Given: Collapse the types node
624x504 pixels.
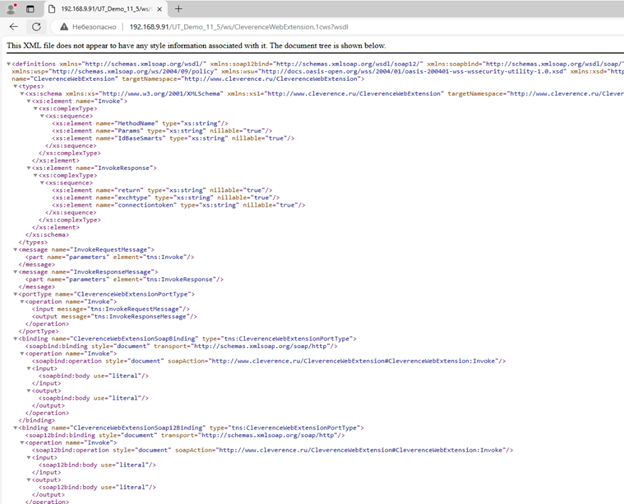Looking at the screenshot, I should 15,86.
